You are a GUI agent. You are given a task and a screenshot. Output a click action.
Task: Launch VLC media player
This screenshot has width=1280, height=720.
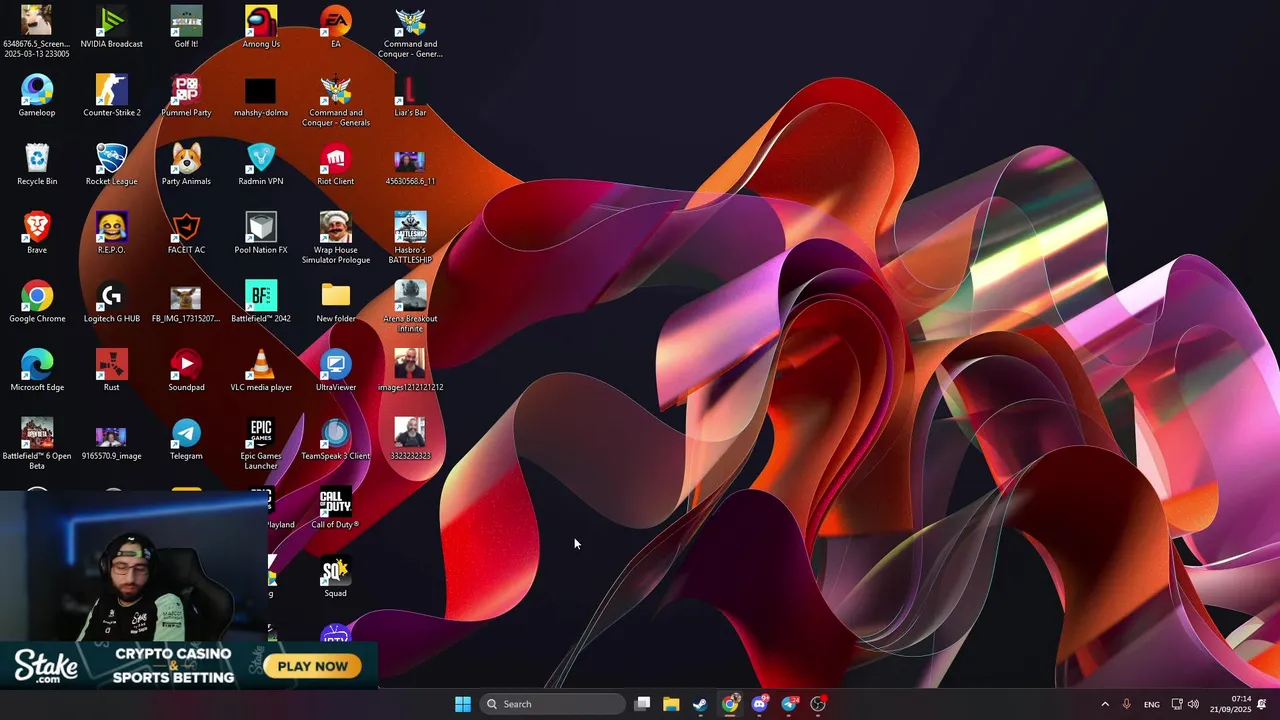coord(261,371)
